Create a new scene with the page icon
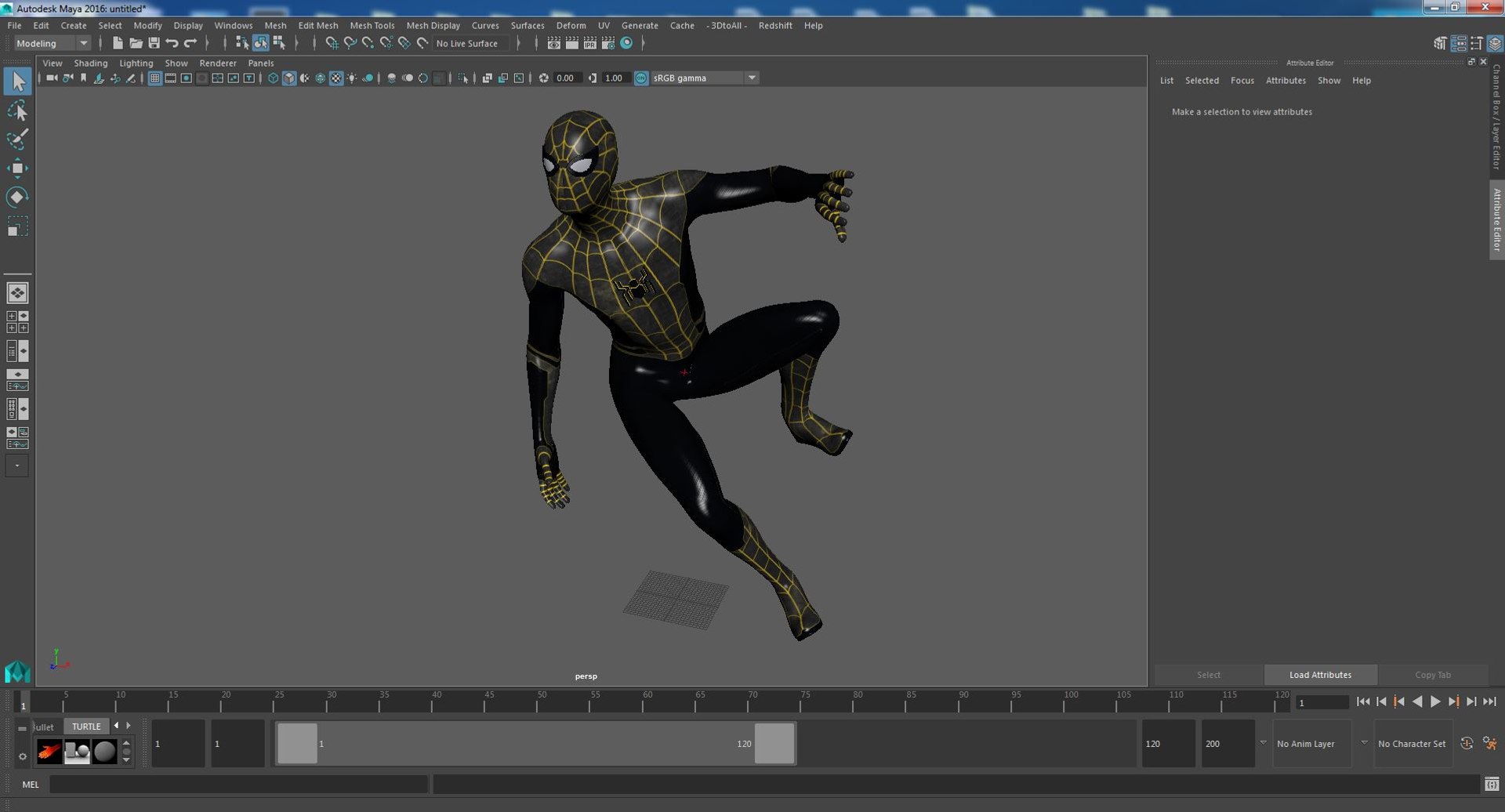1505x812 pixels. [x=118, y=43]
